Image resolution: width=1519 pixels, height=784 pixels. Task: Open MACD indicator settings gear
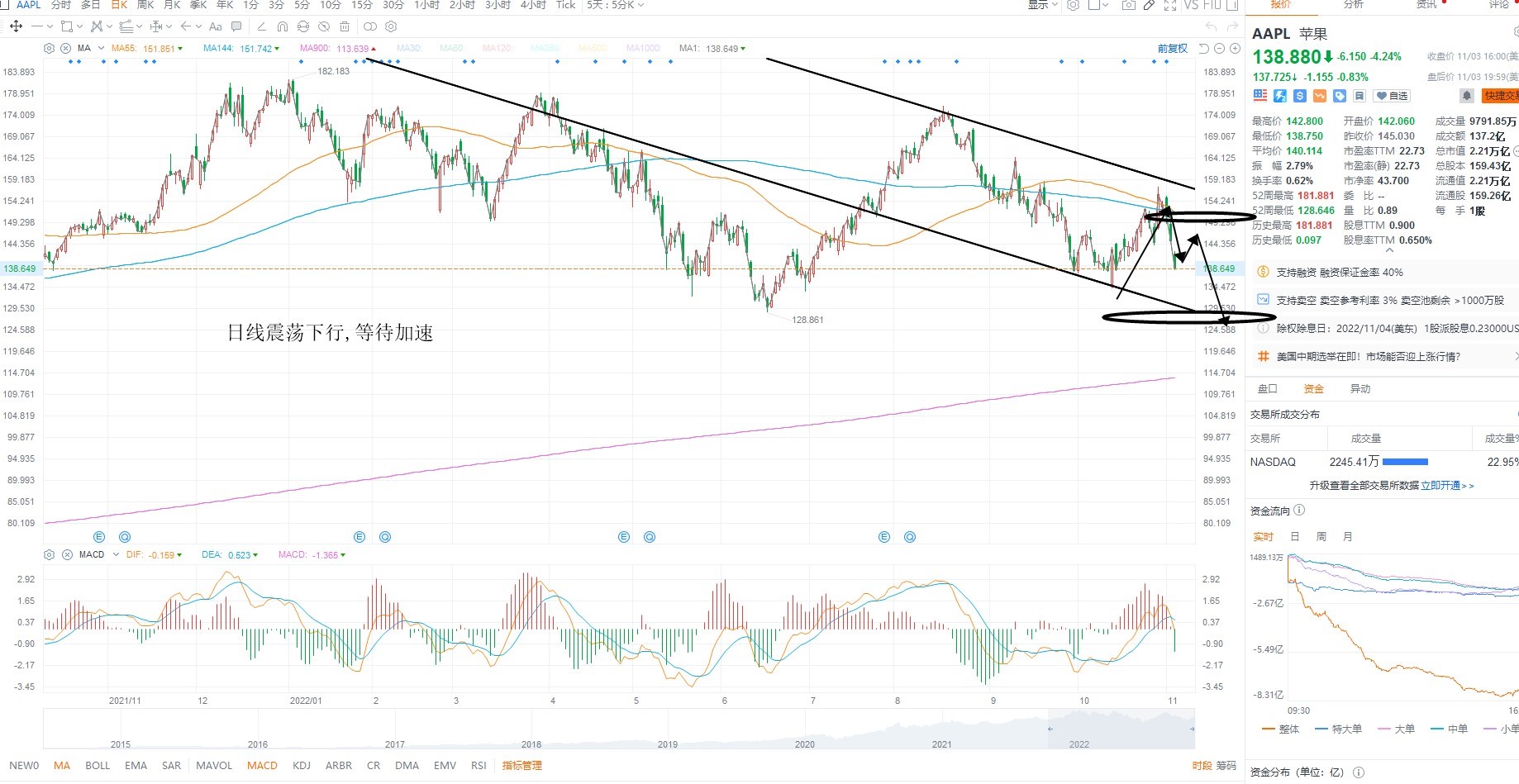[49, 554]
